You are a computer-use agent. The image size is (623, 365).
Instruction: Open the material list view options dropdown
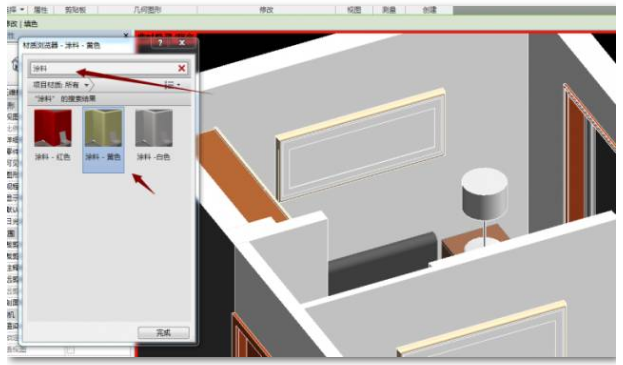173,85
